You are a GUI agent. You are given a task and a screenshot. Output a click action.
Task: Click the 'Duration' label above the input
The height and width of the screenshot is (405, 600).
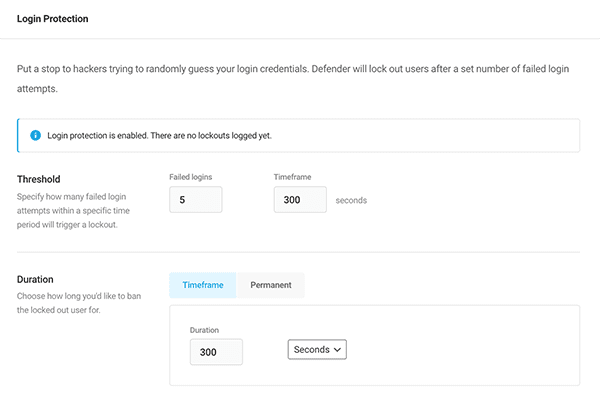(206, 329)
